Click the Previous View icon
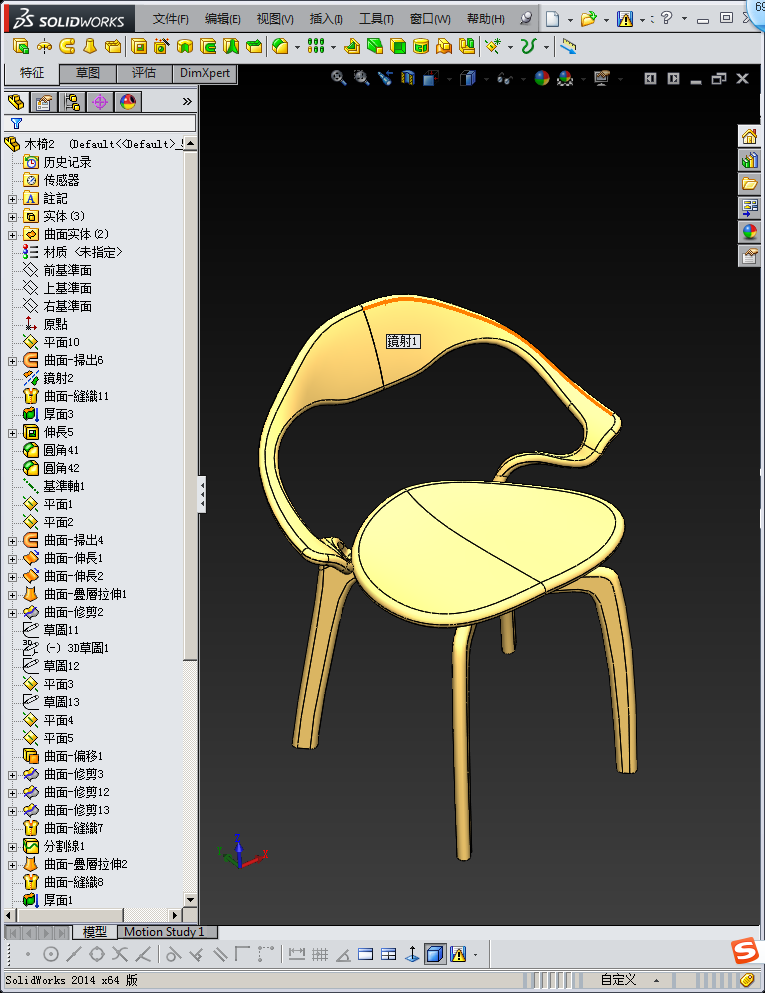Viewport: 765px width, 993px height. coord(385,78)
